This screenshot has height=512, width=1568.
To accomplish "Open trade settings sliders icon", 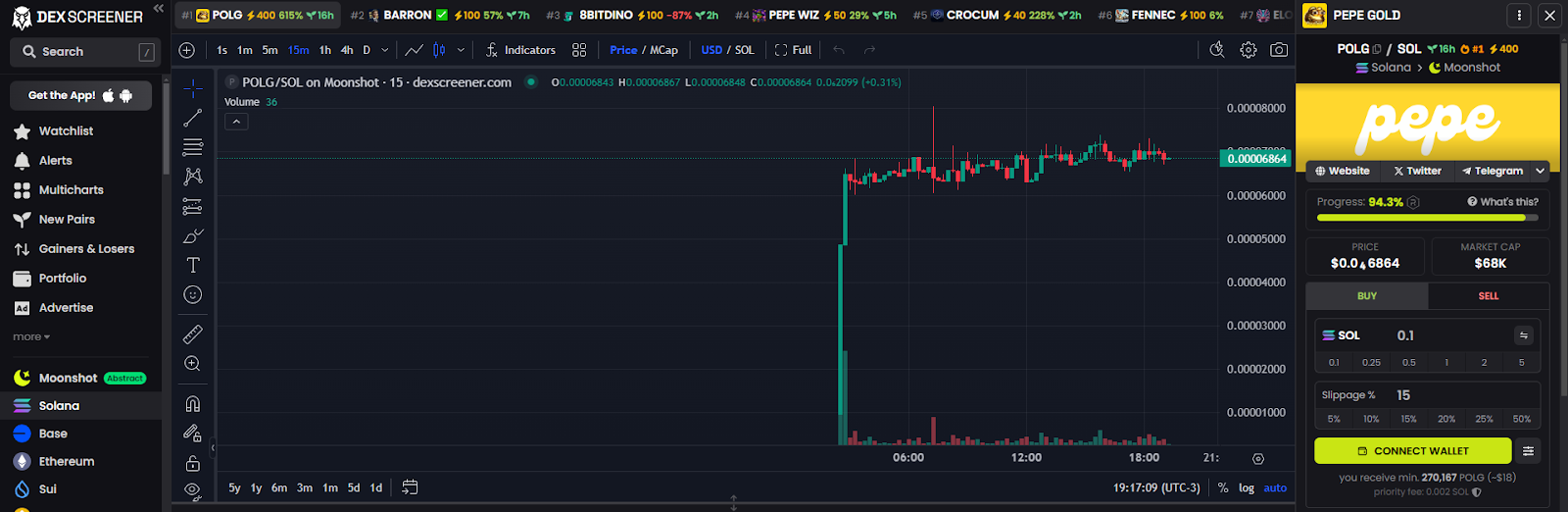I will pos(1528,451).
